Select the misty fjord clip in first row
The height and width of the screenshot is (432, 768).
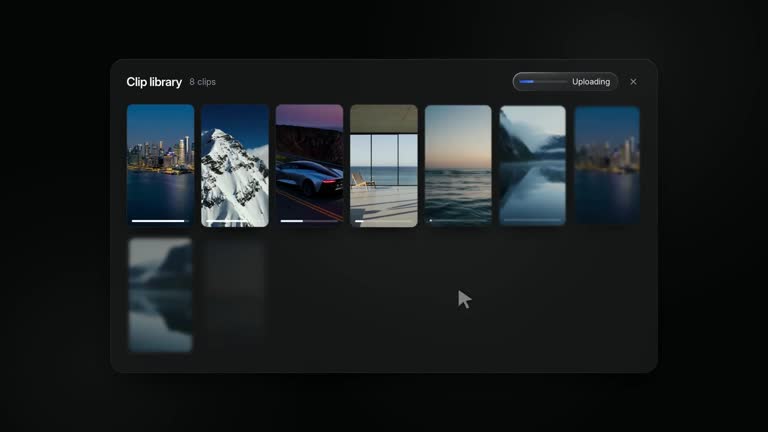pos(532,166)
